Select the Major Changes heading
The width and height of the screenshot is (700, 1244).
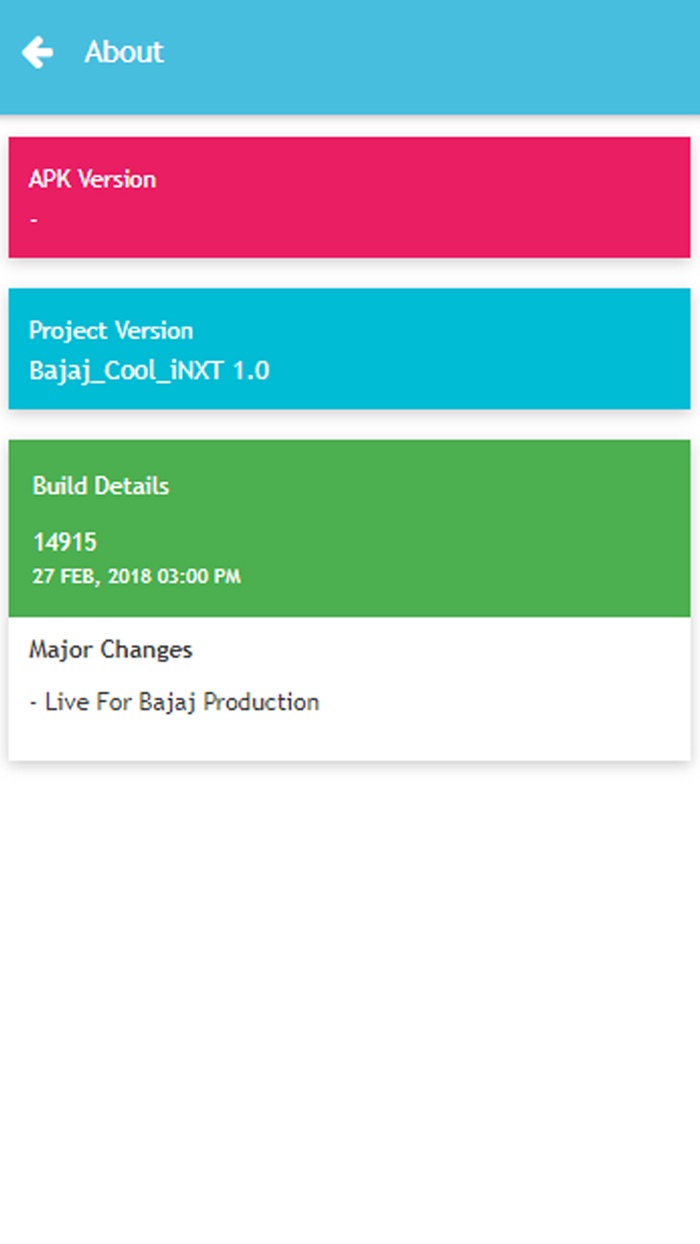(110, 649)
